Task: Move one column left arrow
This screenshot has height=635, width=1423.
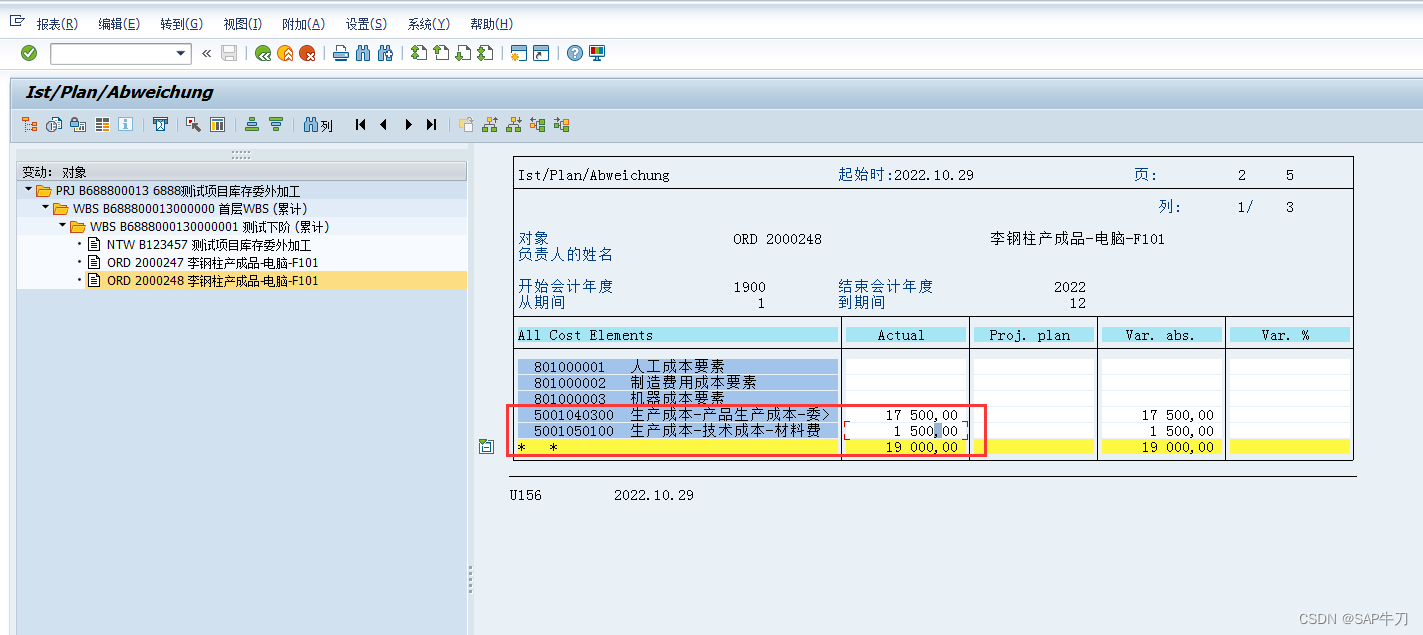Action: pyautogui.click(x=383, y=125)
